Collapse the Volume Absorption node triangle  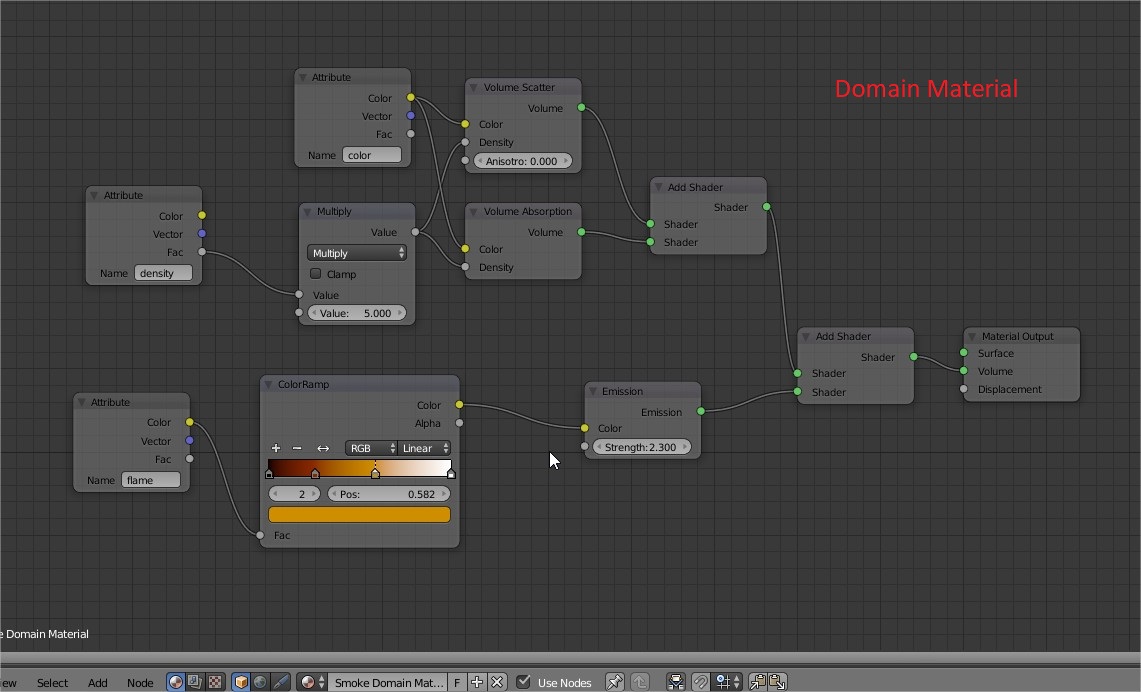click(x=473, y=212)
